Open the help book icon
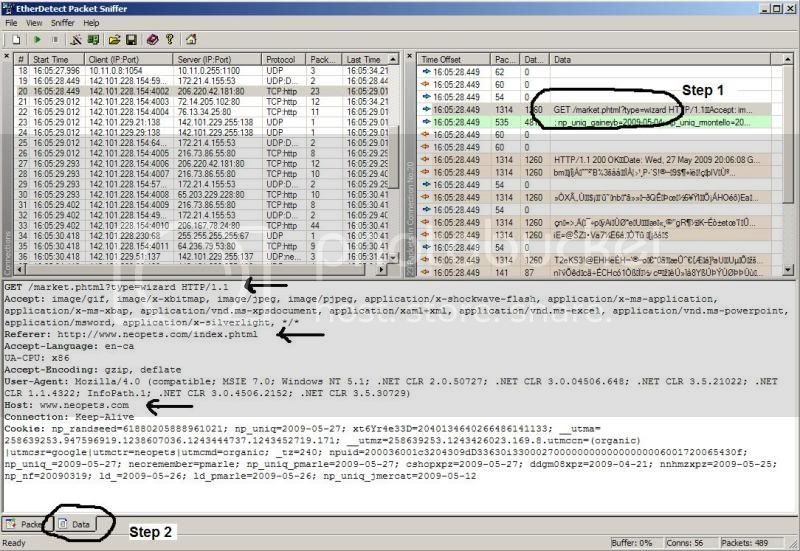Image resolution: width=800 pixels, height=551 pixels. point(152,40)
